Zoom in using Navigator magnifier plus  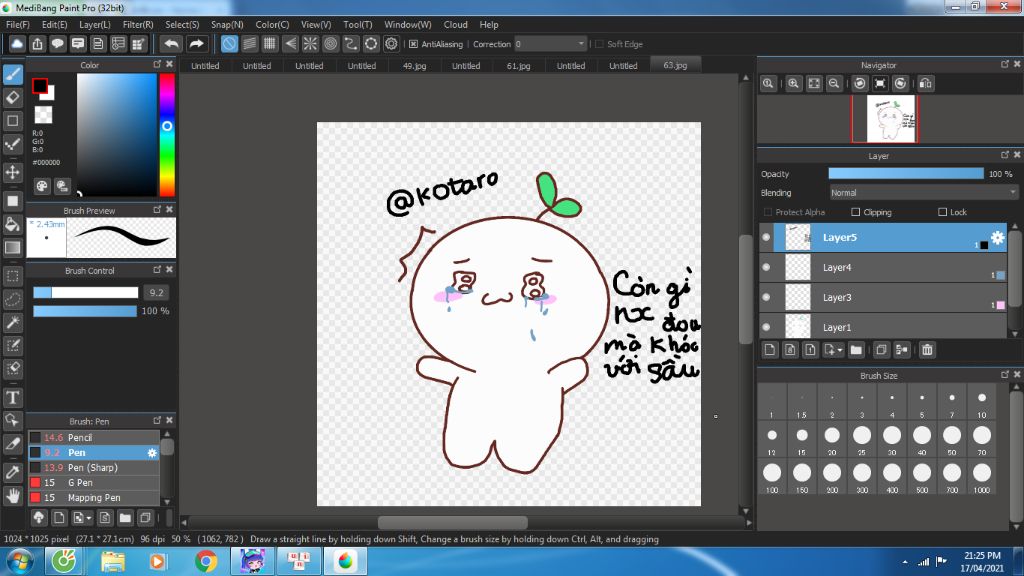793,84
